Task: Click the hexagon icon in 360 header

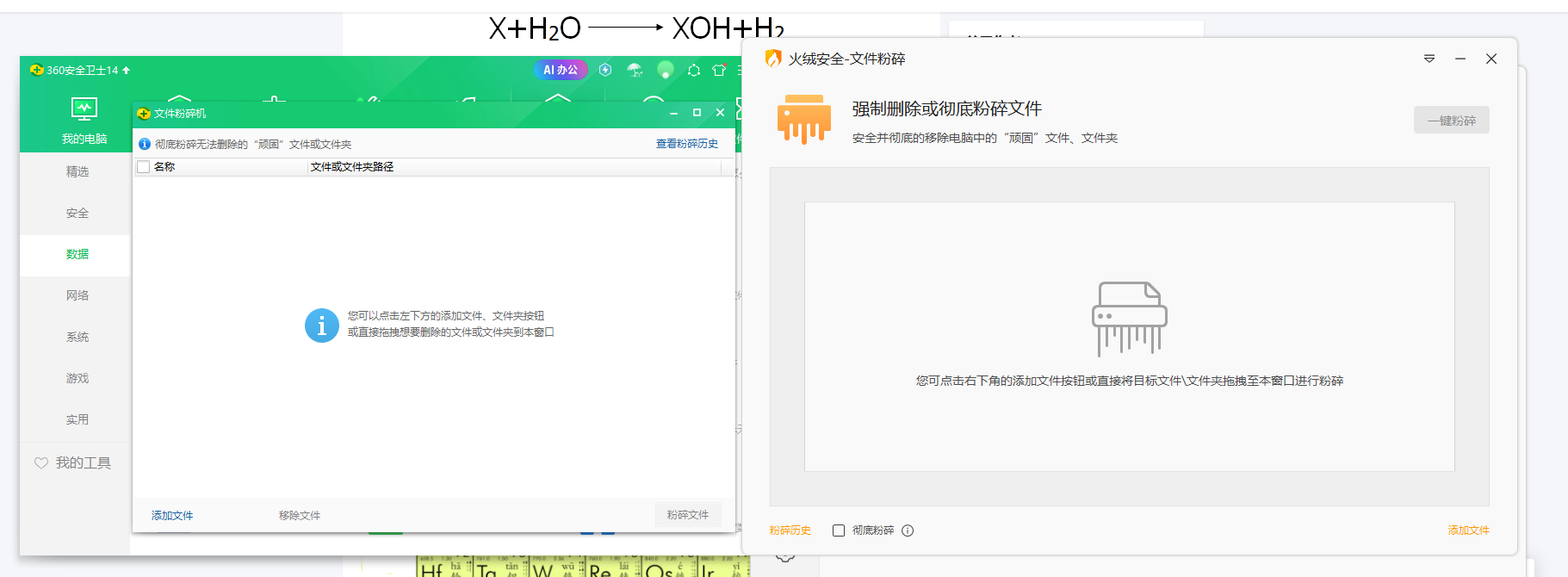Action: pyautogui.click(x=693, y=70)
